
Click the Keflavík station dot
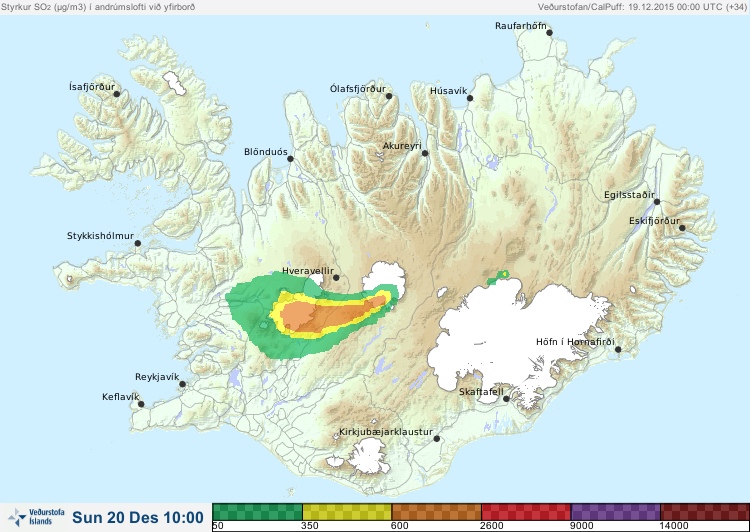pos(141,404)
